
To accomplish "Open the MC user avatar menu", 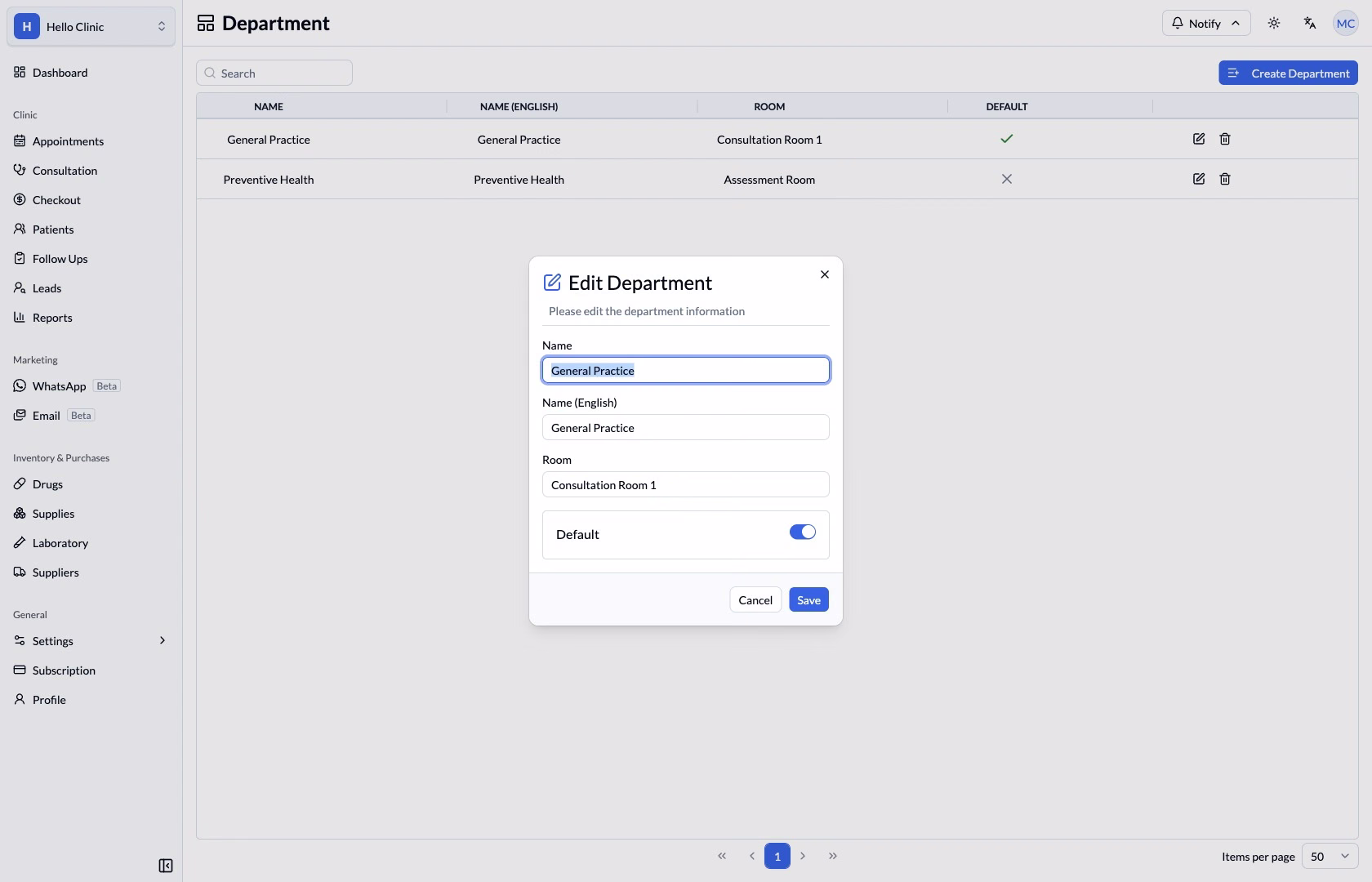I will point(1346,23).
